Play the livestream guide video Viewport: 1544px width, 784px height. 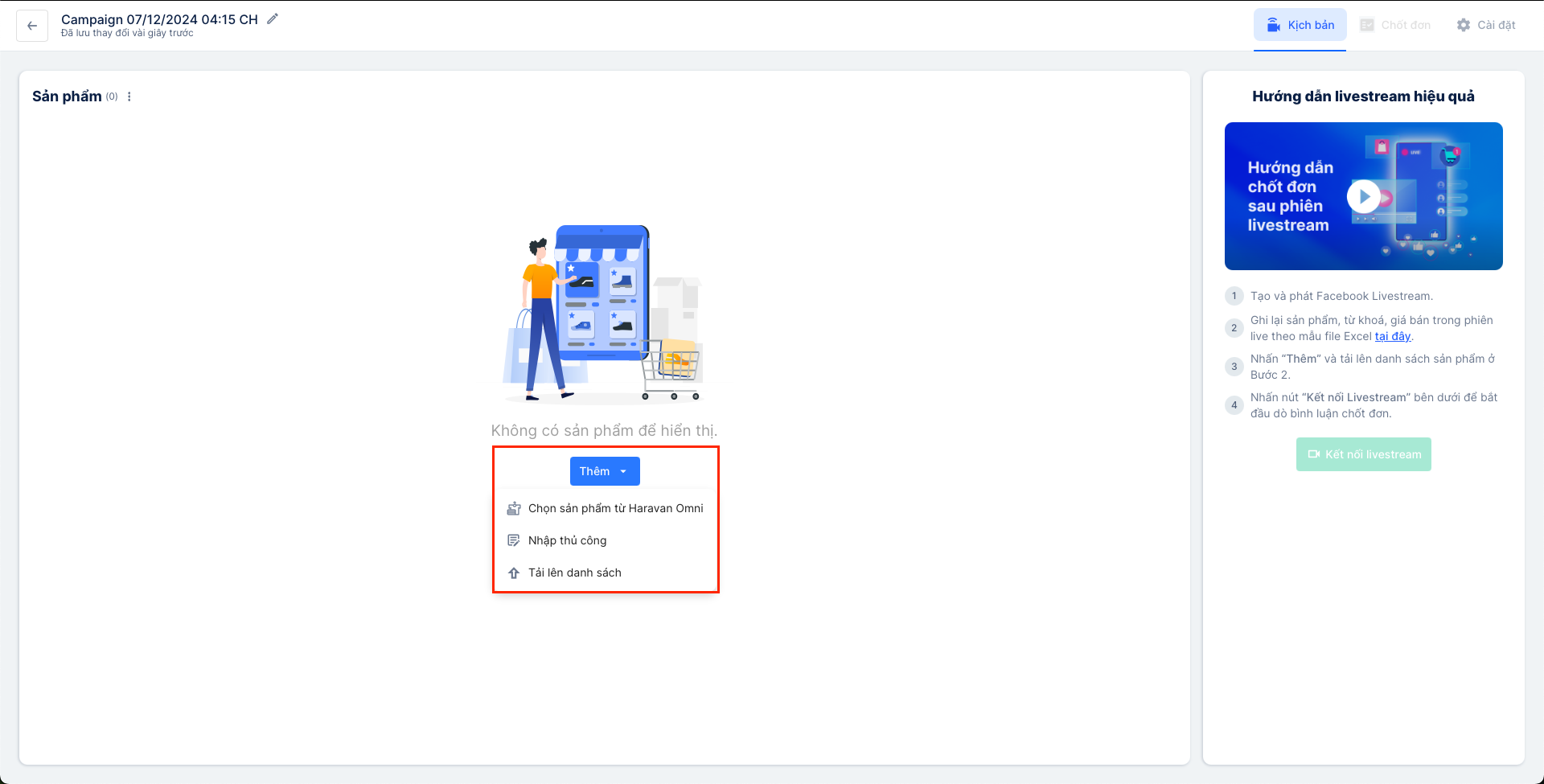point(1364,196)
